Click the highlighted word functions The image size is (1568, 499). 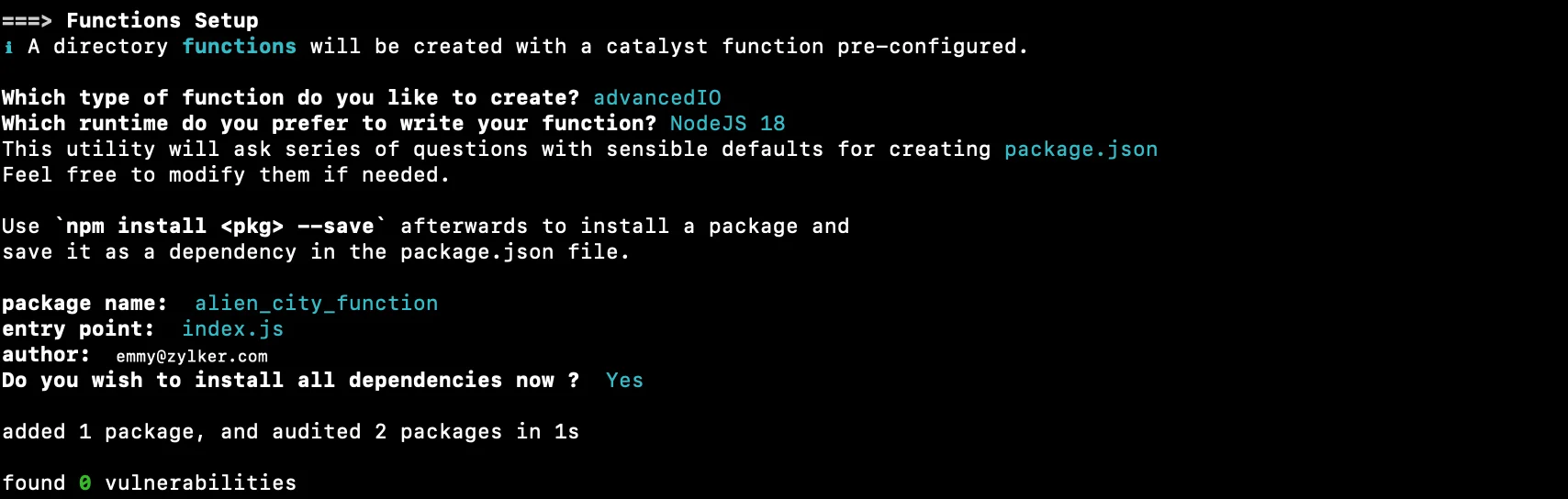pos(239,46)
